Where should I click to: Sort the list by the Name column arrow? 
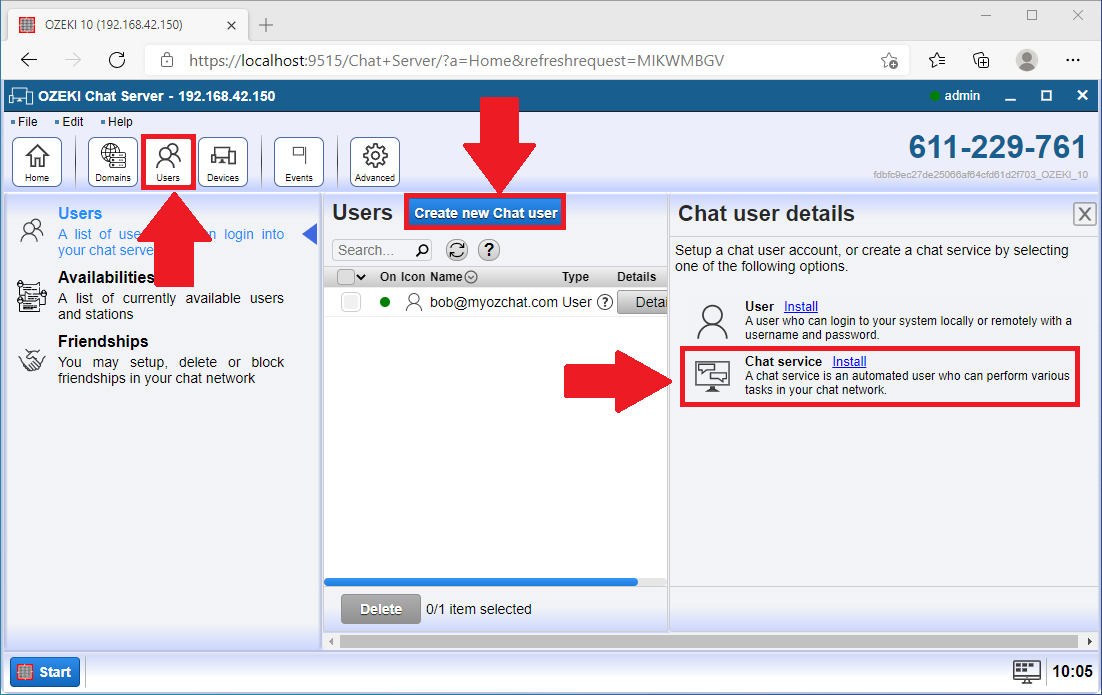click(x=471, y=276)
